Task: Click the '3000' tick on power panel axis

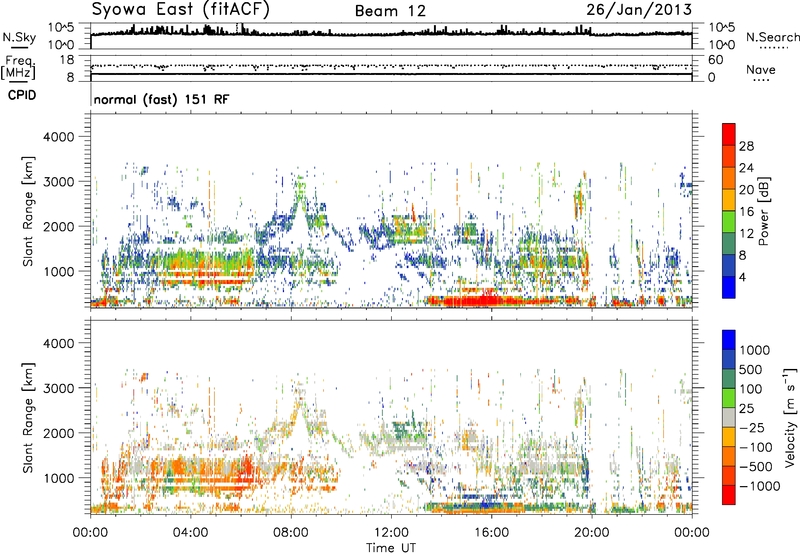Action: point(58,182)
